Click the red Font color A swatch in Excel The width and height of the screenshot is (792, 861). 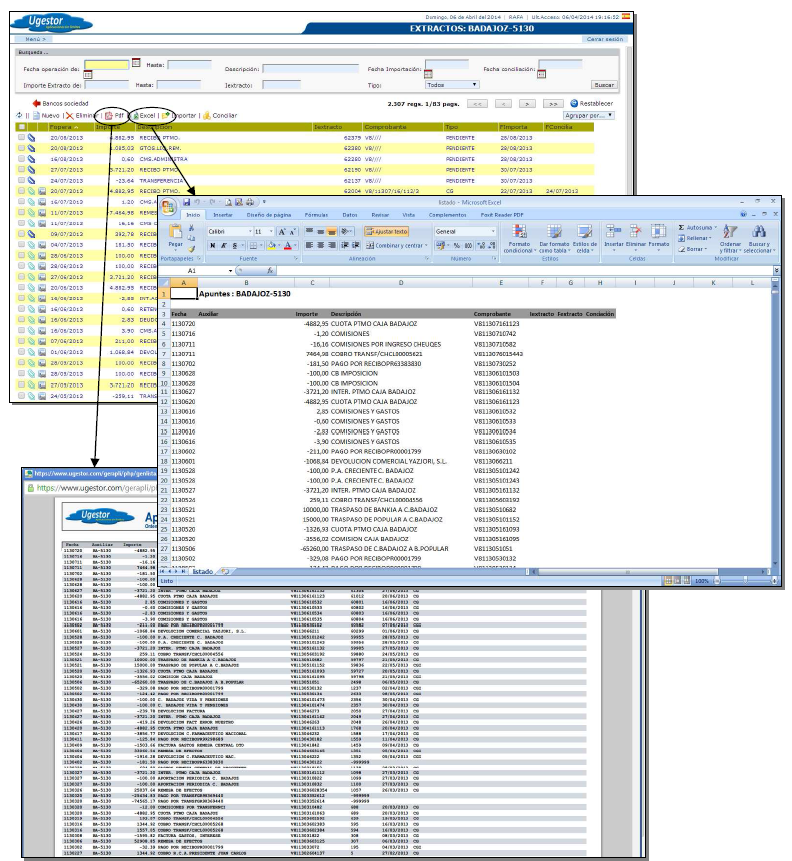pyautogui.click(x=287, y=245)
